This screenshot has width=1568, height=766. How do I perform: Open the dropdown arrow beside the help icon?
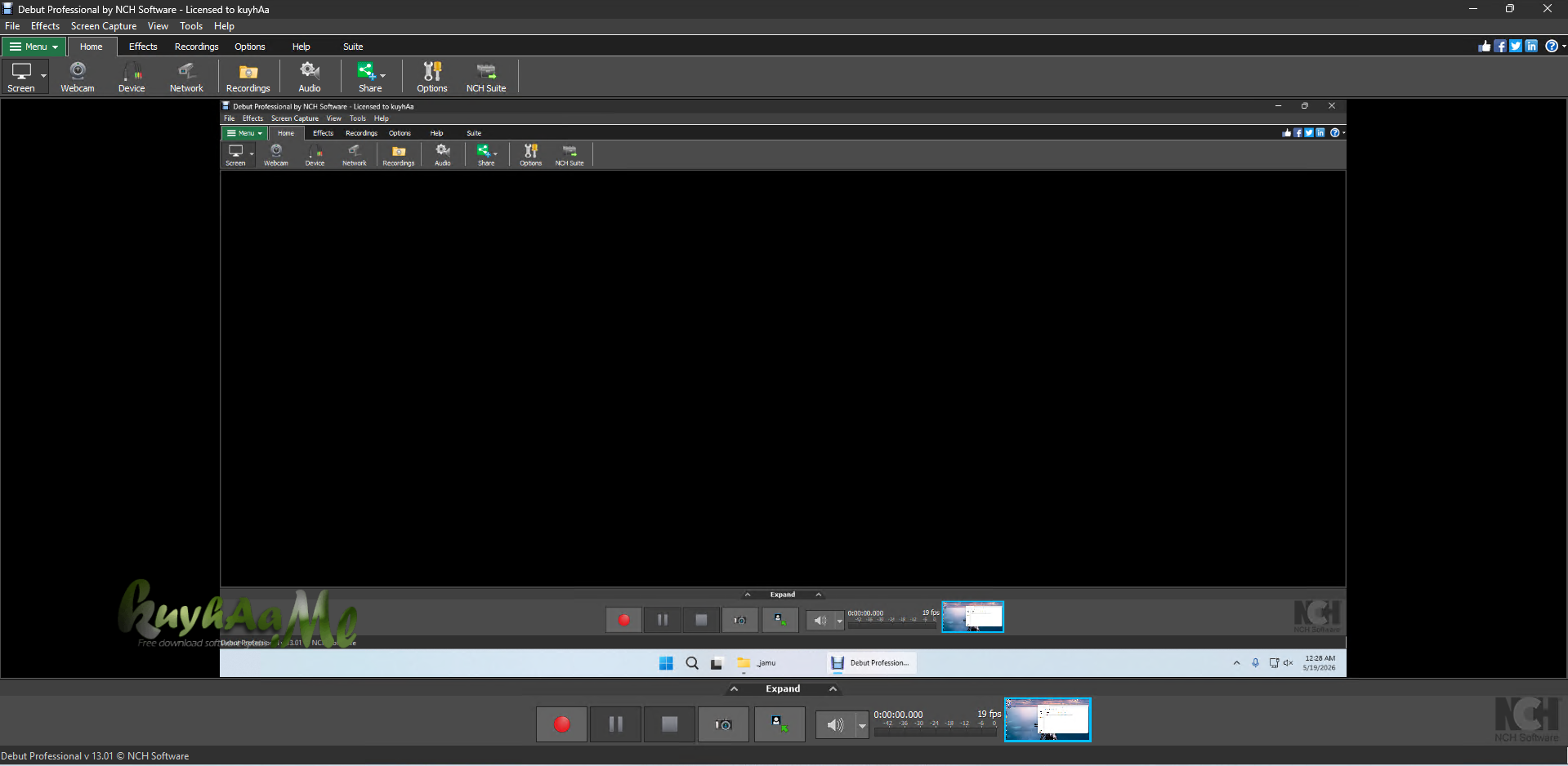click(1564, 47)
